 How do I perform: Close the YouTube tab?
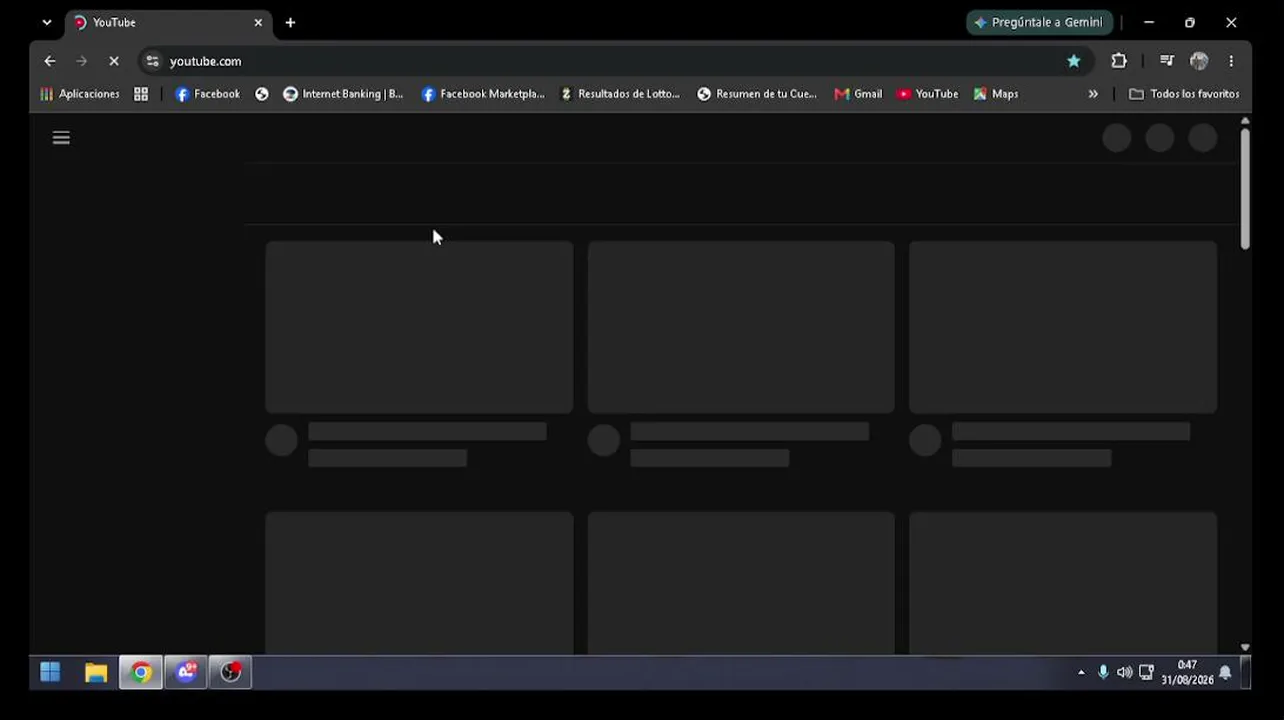pos(258,22)
